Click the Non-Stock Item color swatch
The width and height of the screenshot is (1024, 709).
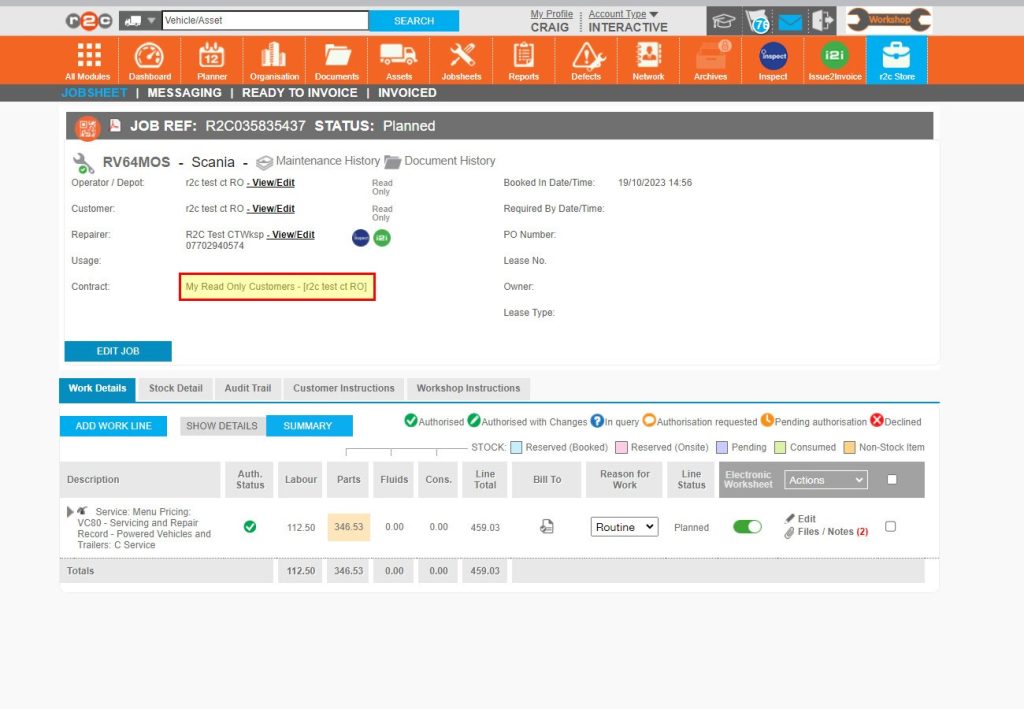tap(849, 447)
